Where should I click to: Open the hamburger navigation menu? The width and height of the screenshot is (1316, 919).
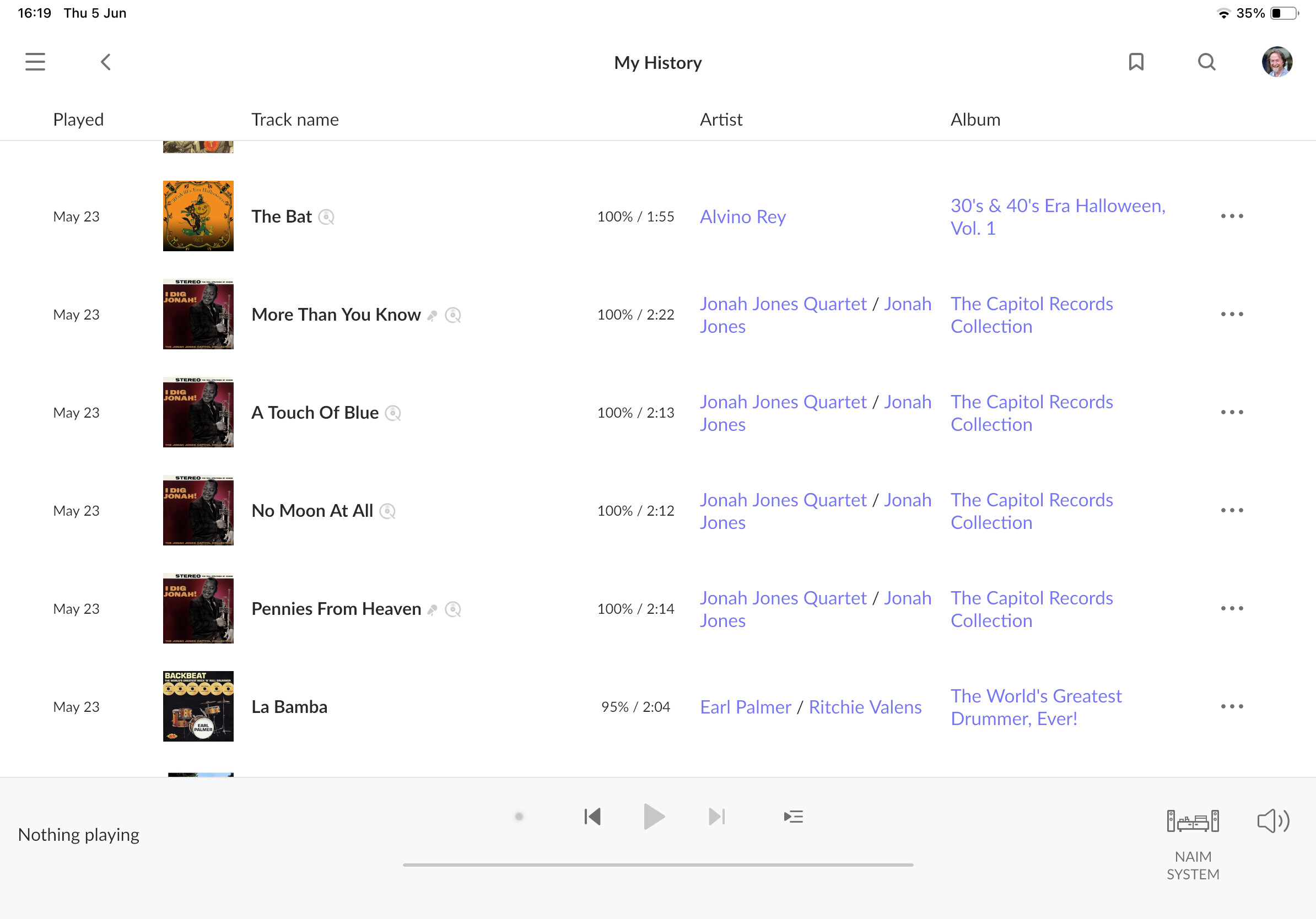click(35, 62)
